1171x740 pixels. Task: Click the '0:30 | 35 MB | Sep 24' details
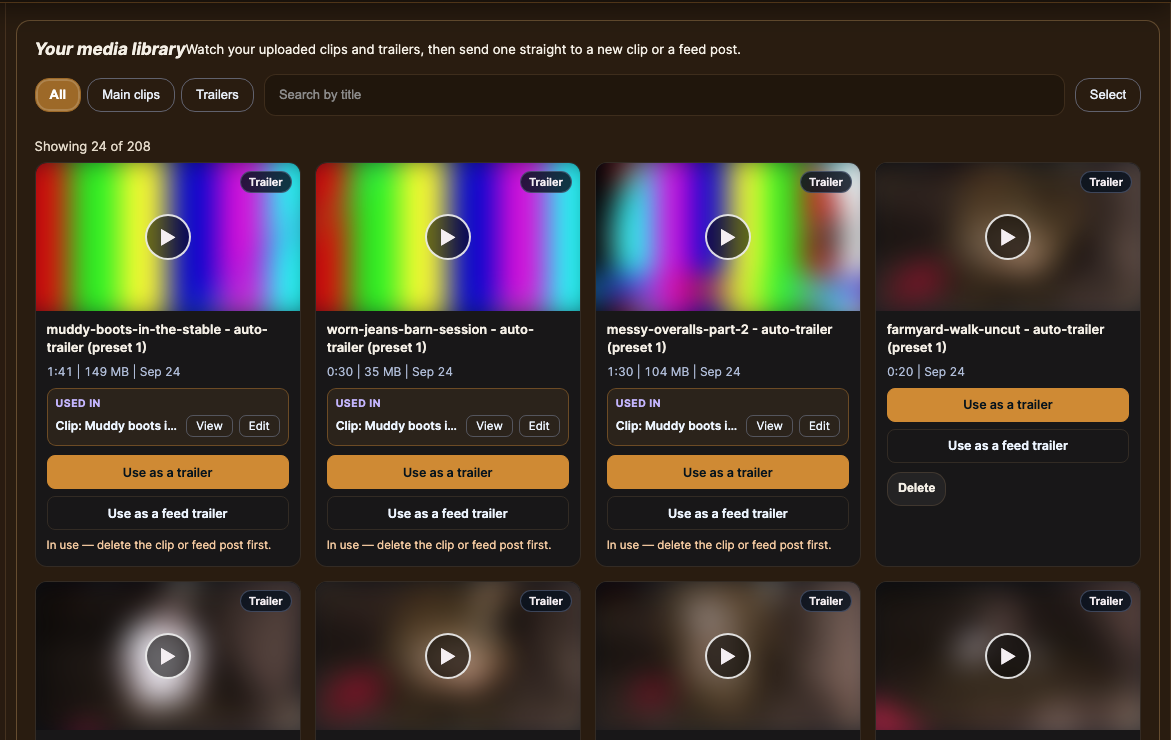pyautogui.click(x=390, y=372)
